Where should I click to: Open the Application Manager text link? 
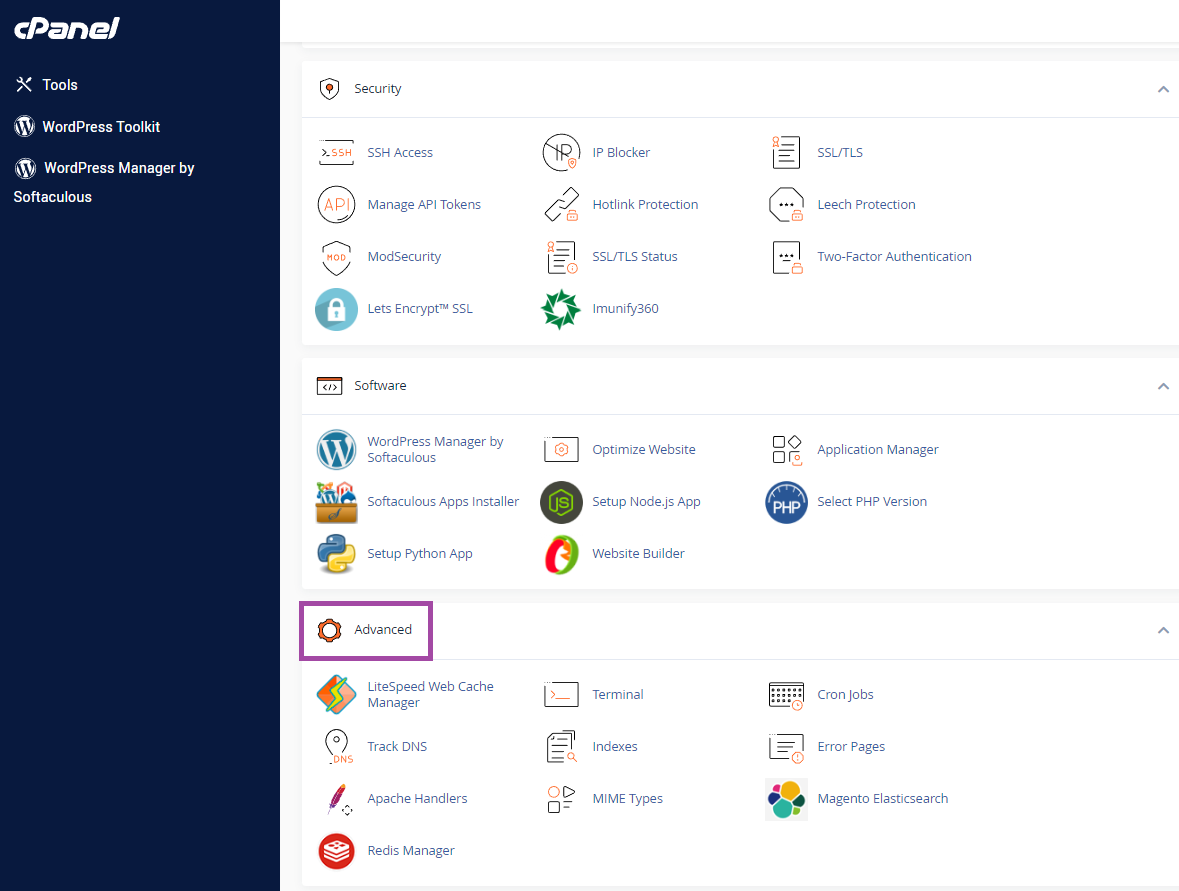[878, 450]
